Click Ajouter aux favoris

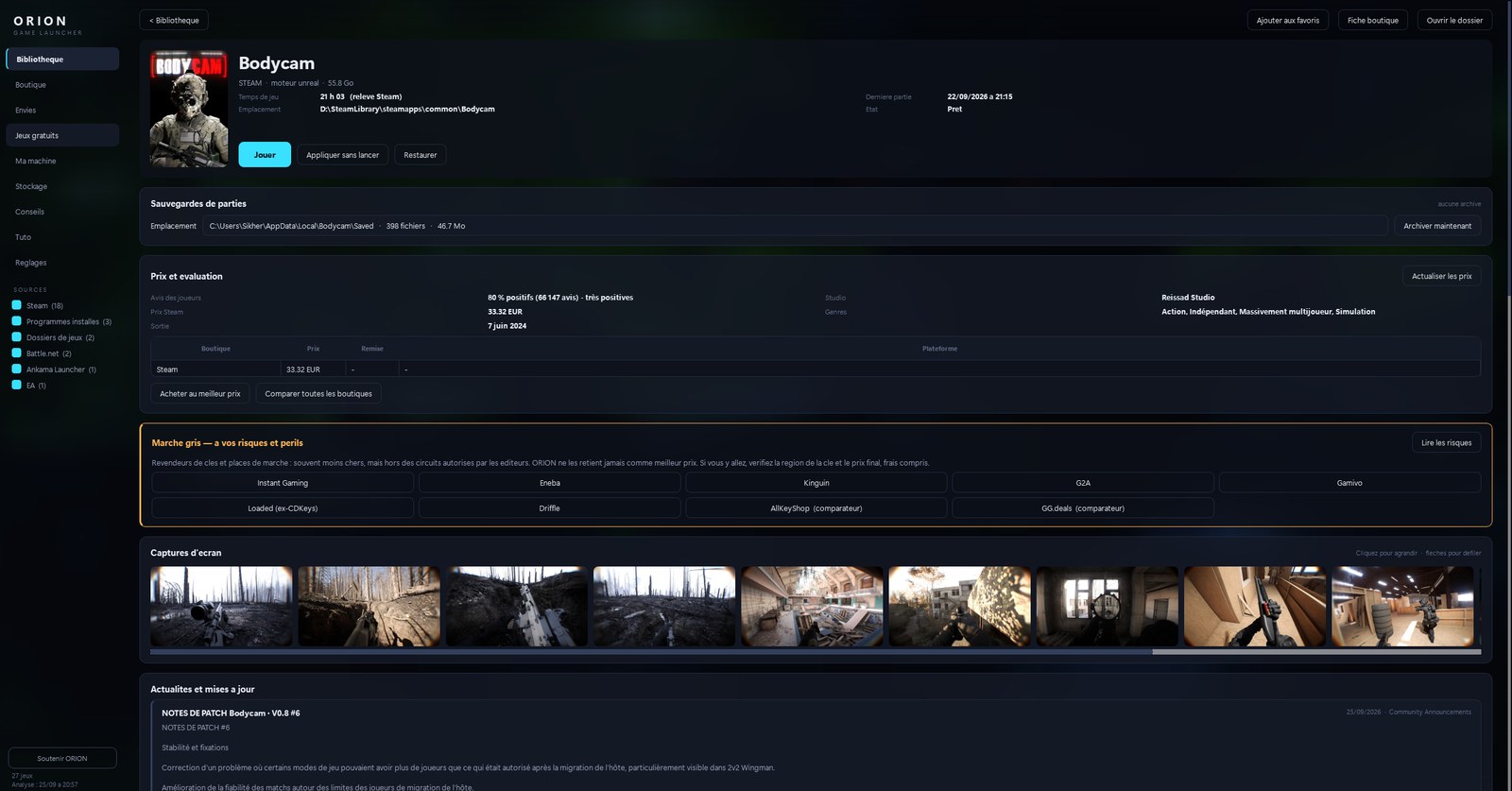[1288, 20]
